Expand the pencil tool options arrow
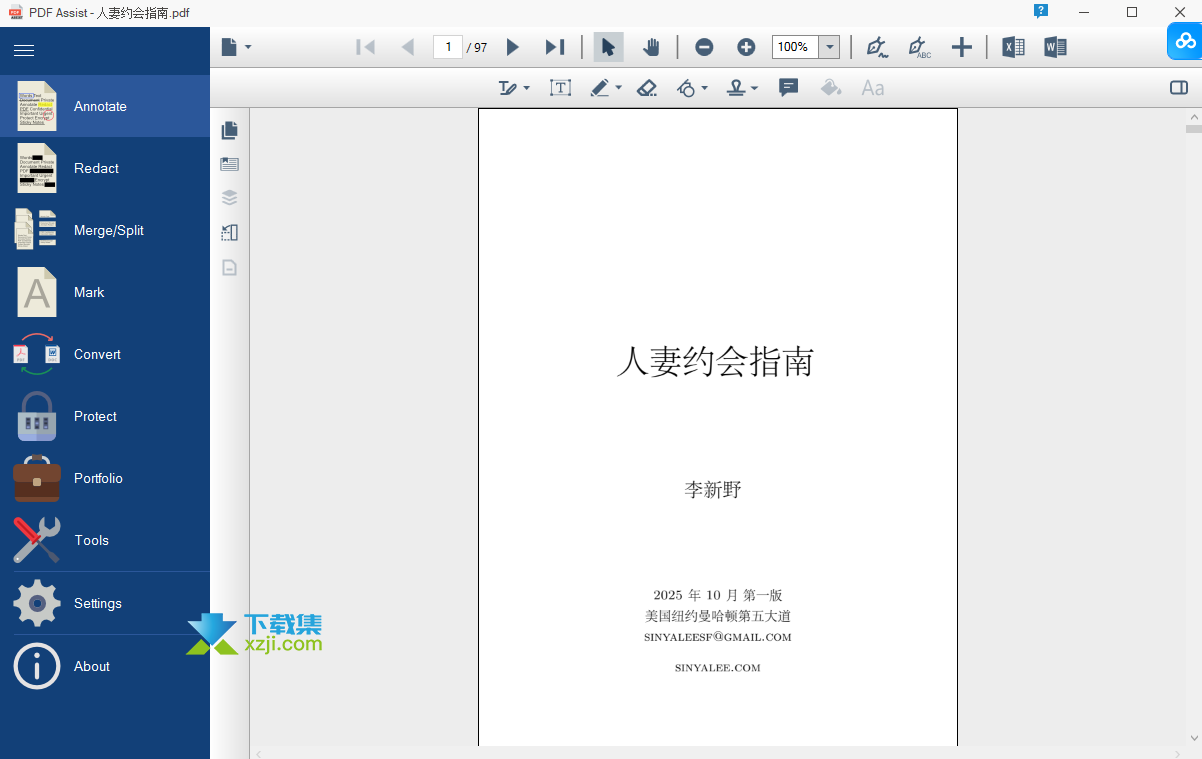This screenshot has height=759, width=1202. 618,88
